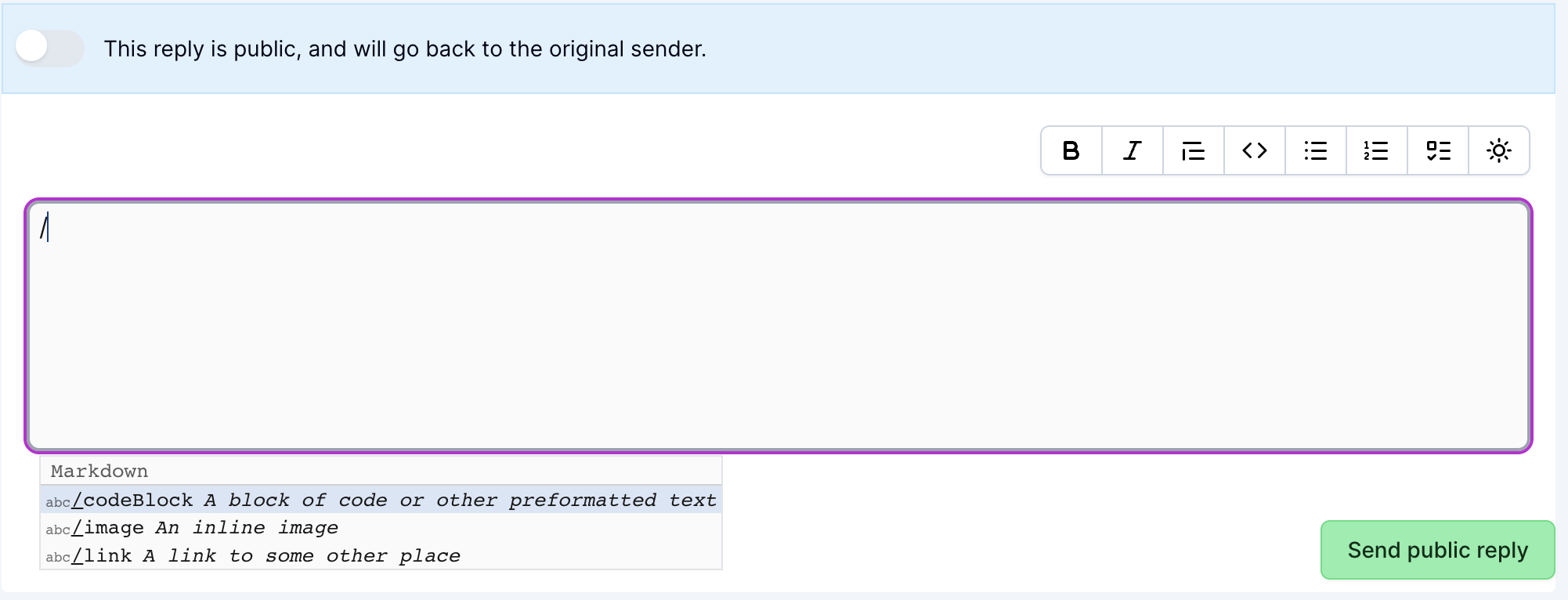Choose the /codeBlock suggestion
1568x600 pixels.
tap(381, 500)
